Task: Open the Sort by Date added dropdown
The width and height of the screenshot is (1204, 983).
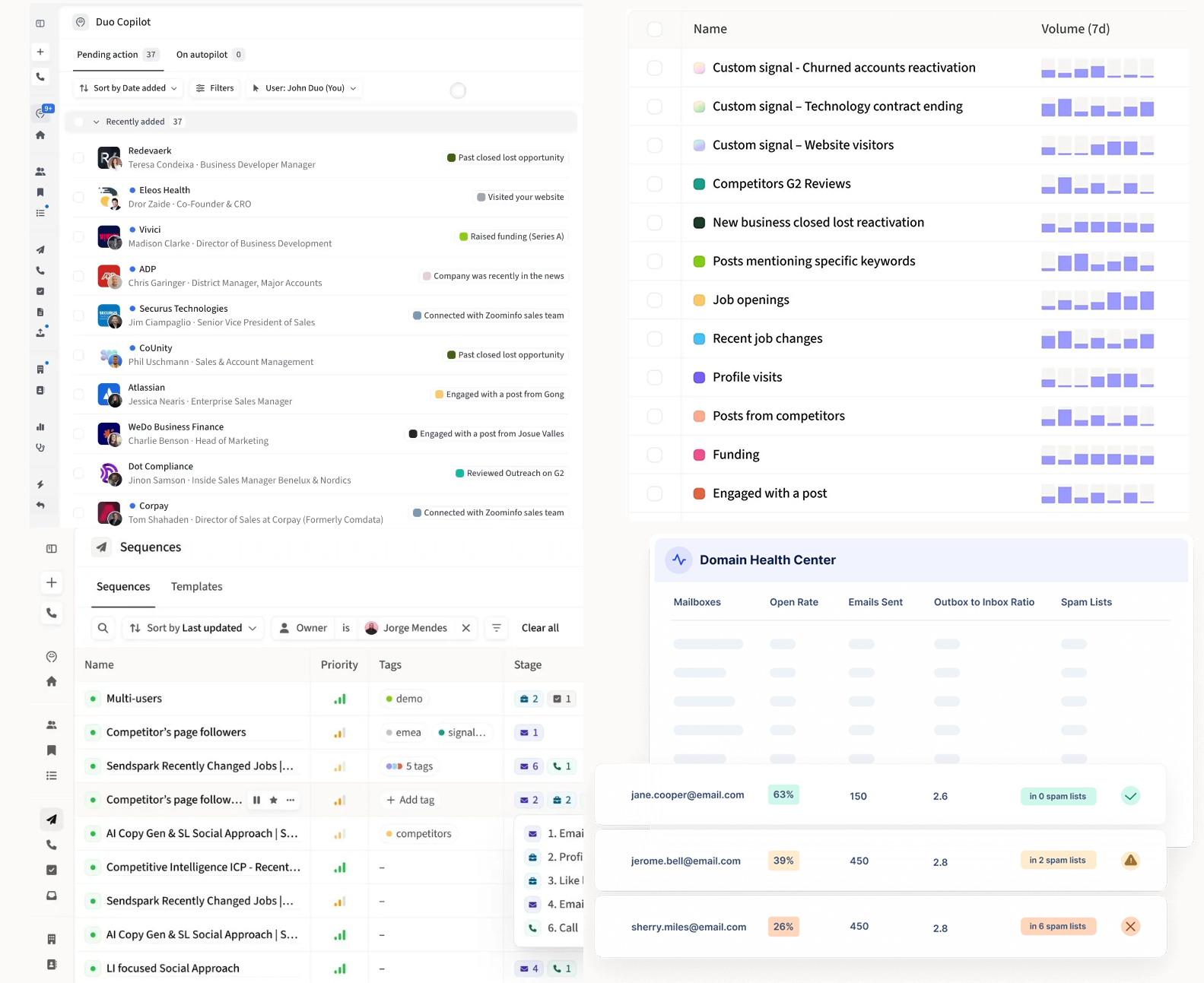Action: pos(128,88)
